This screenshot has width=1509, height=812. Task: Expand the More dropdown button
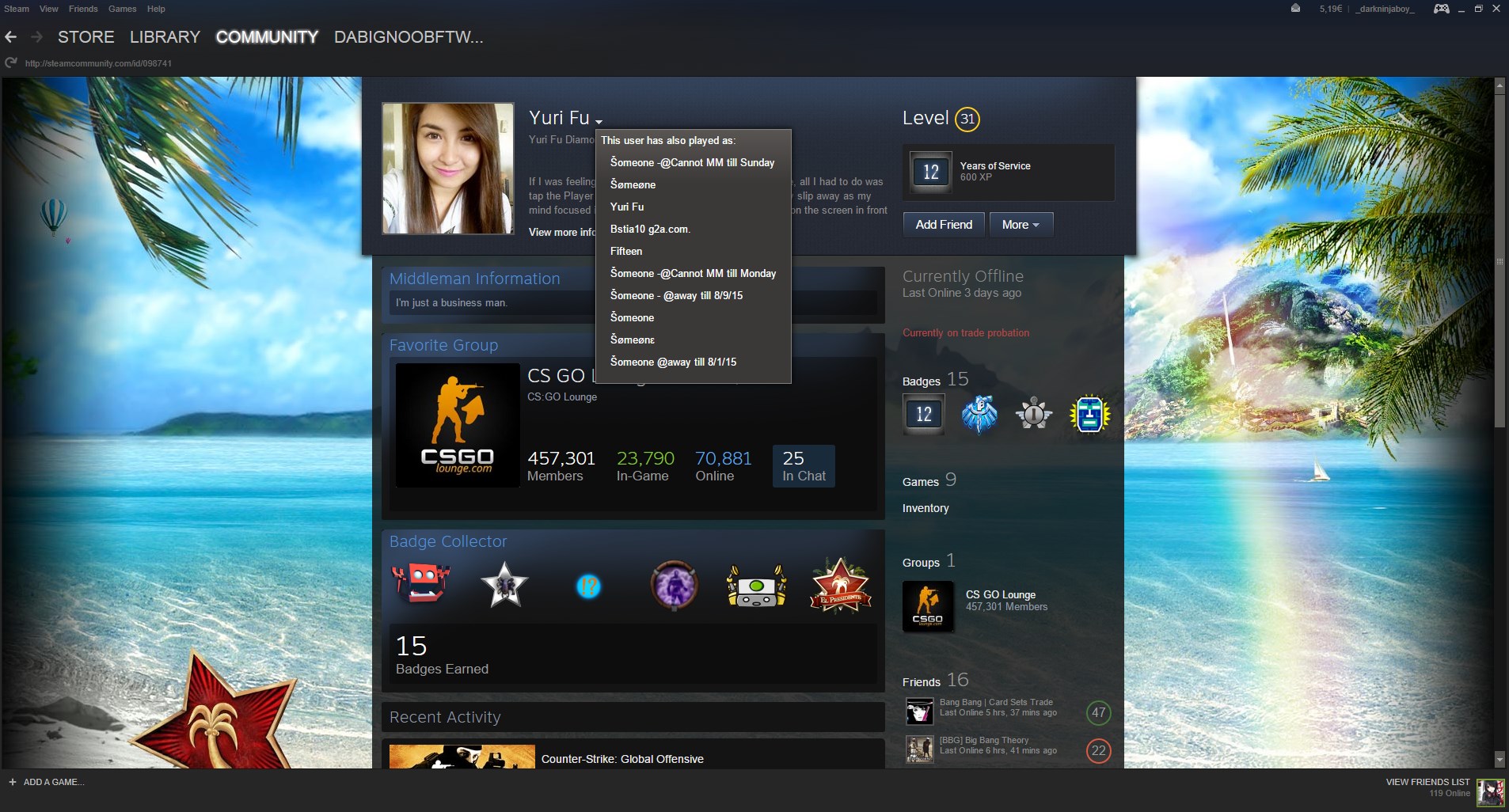(1020, 225)
